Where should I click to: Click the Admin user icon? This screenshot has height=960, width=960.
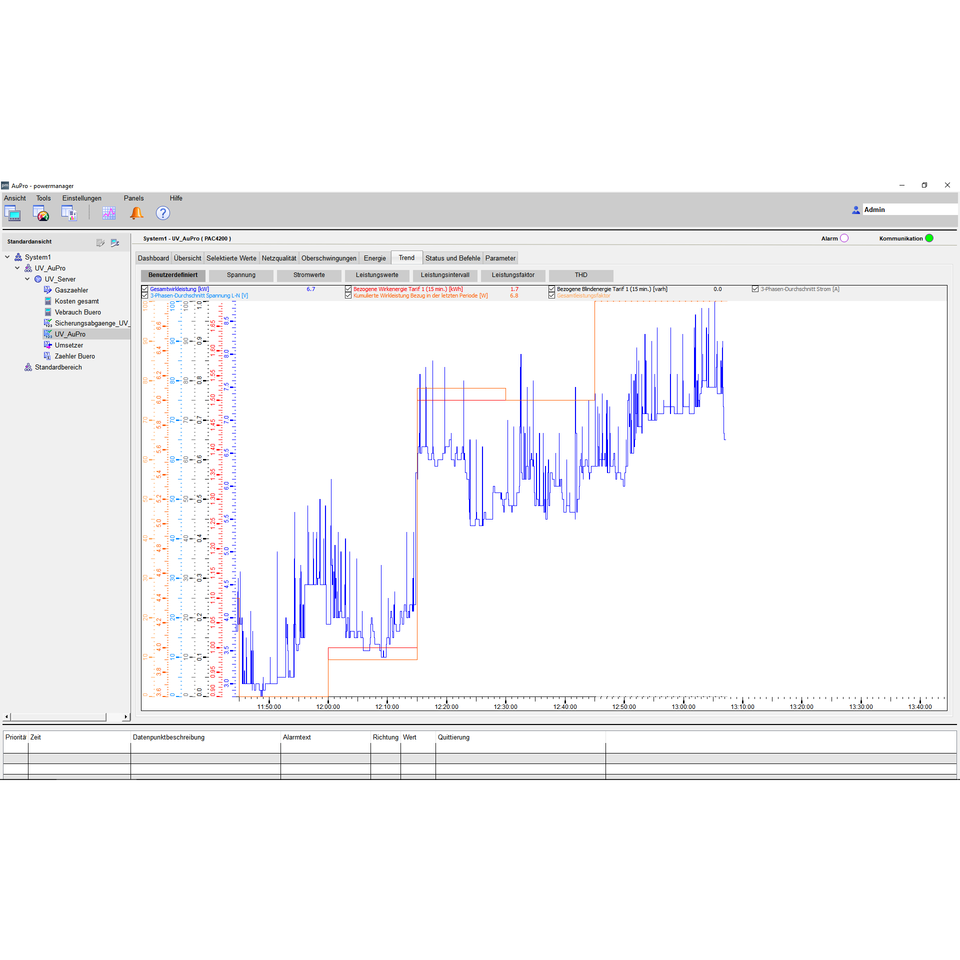pos(856,209)
